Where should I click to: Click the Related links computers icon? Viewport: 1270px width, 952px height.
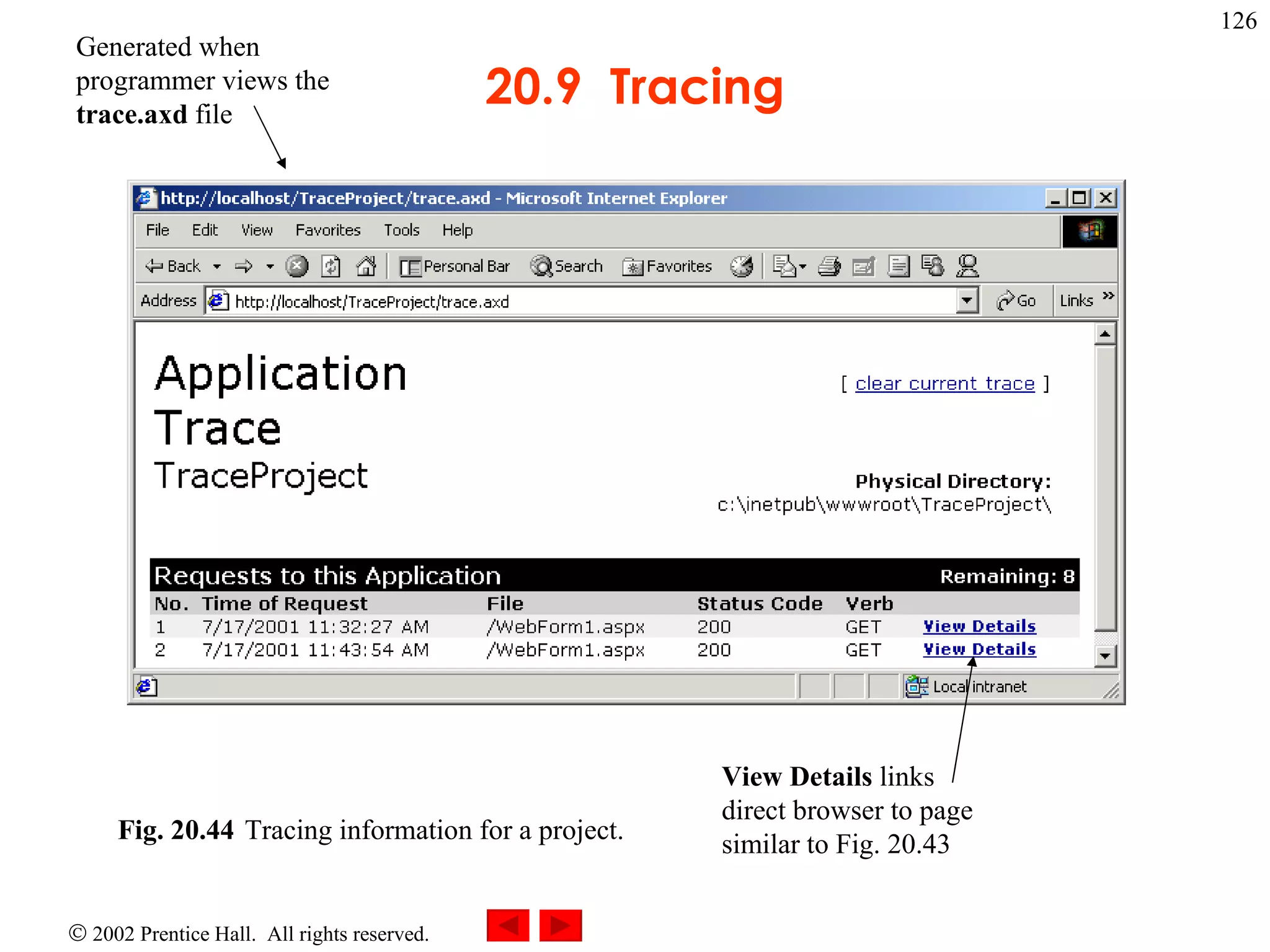[x=933, y=267]
